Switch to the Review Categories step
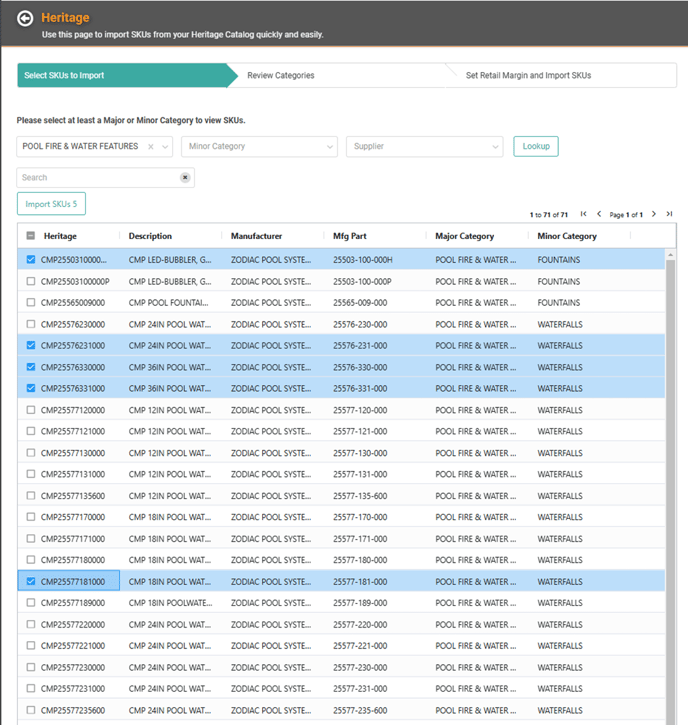The height and width of the screenshot is (725, 688). pos(281,75)
